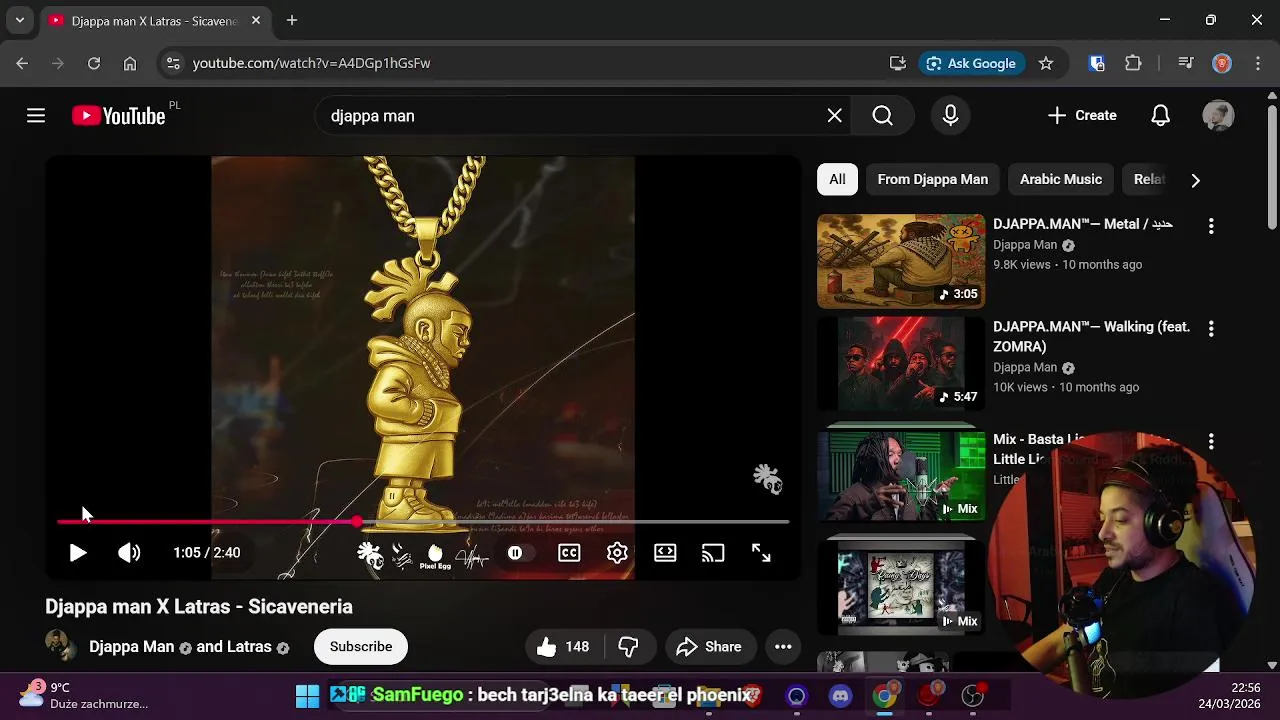Open a new browser tab
This screenshot has height=720, width=1280.
click(x=292, y=20)
